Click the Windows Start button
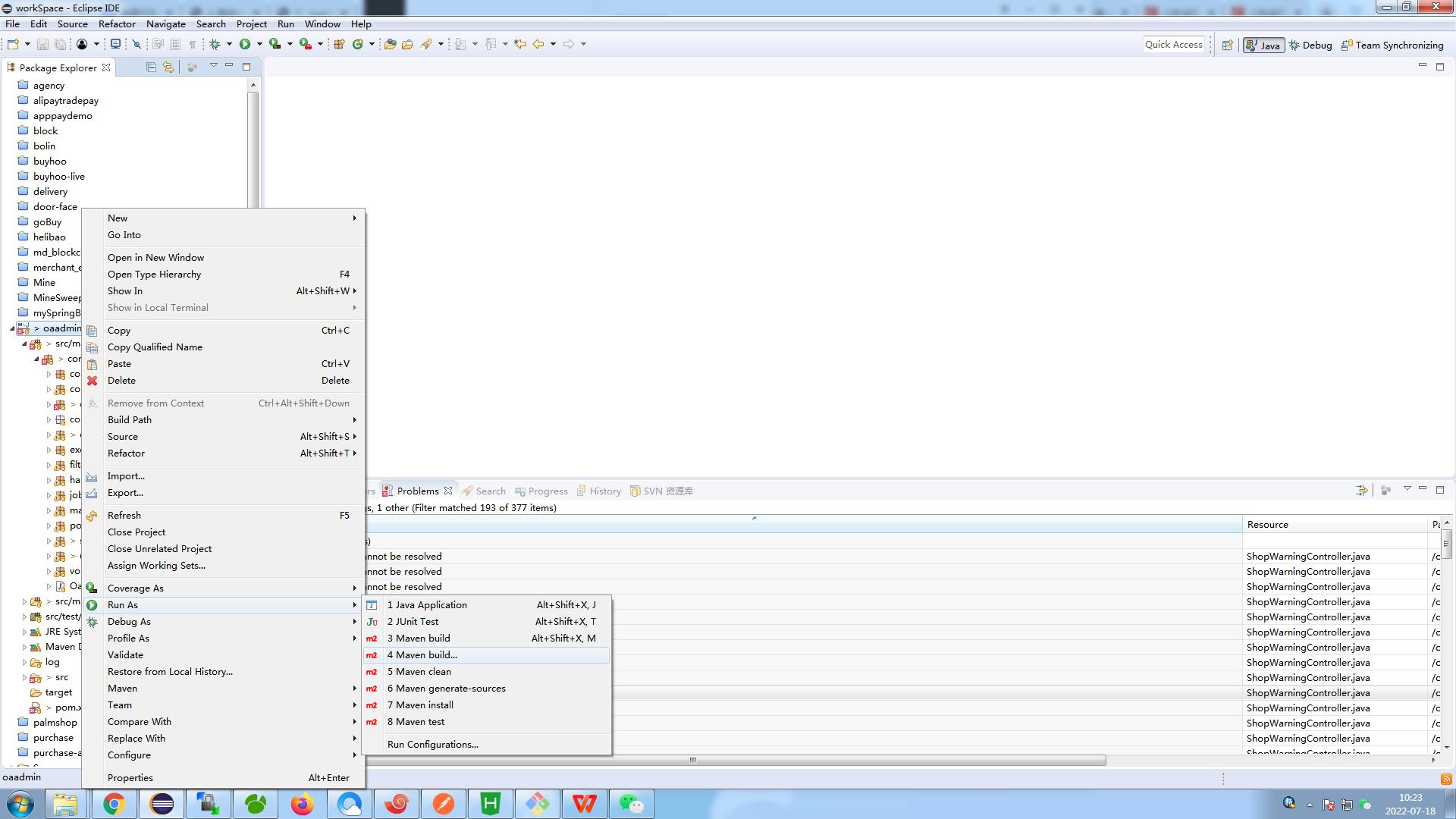1456x819 pixels. pyautogui.click(x=20, y=804)
